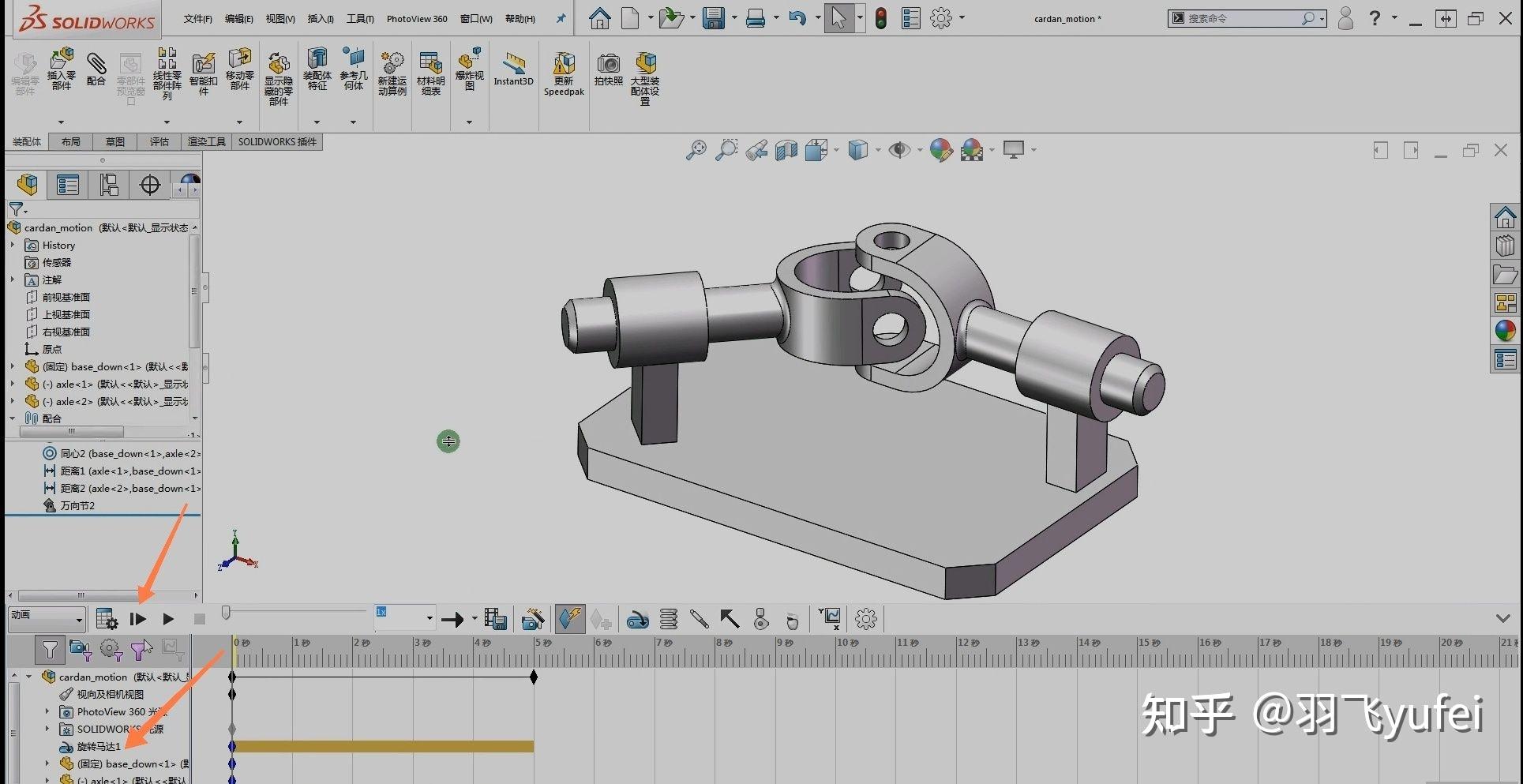Expand the History node in the feature tree

[13, 245]
